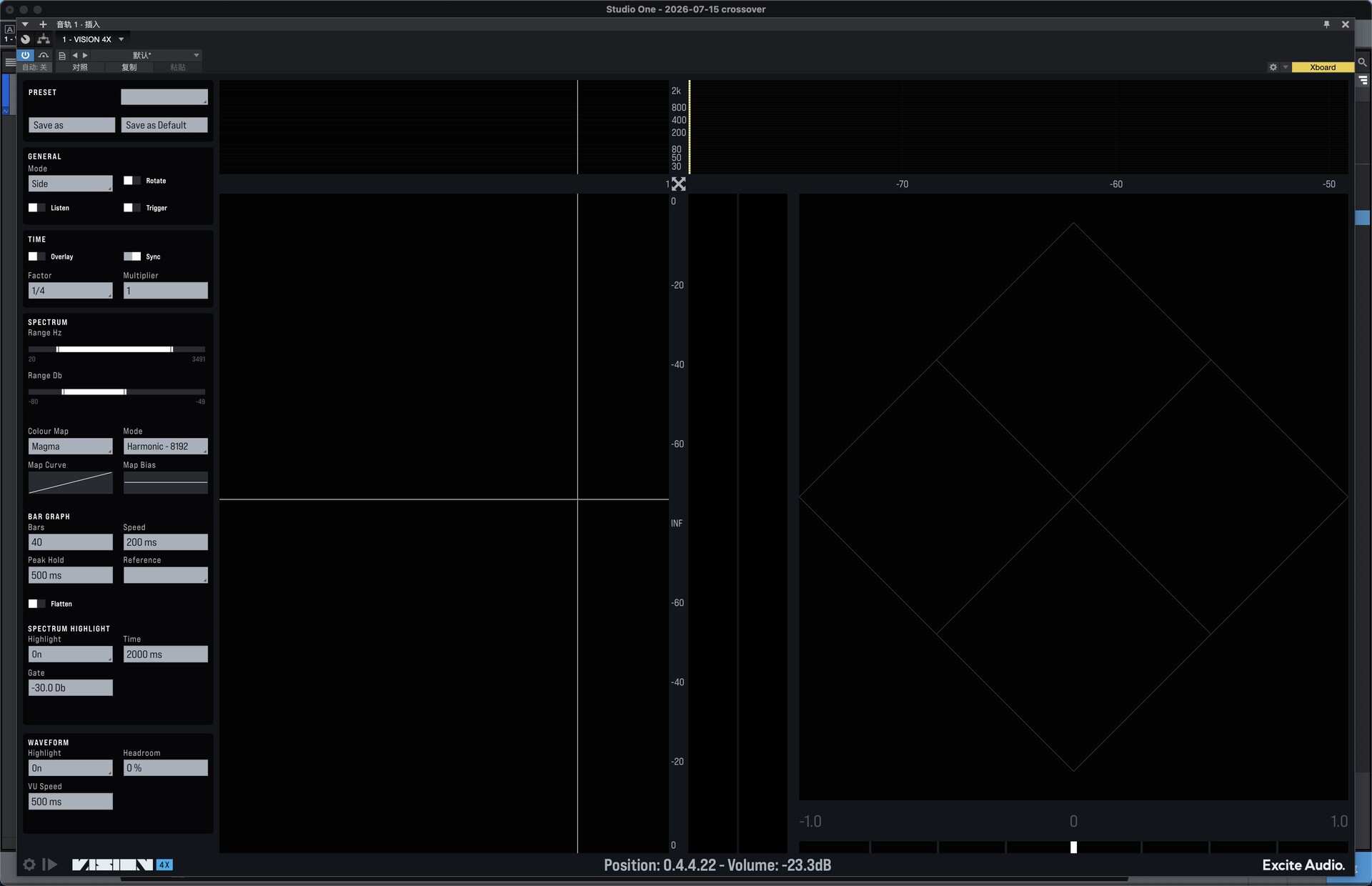
Task: Click the Multiplier field showing 1
Action: pos(165,291)
